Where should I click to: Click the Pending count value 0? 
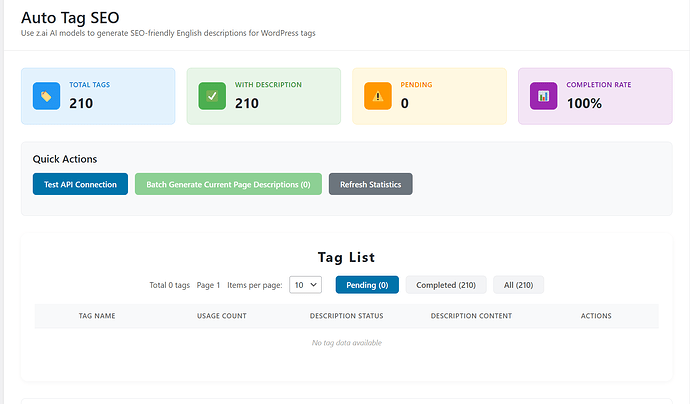[405, 103]
